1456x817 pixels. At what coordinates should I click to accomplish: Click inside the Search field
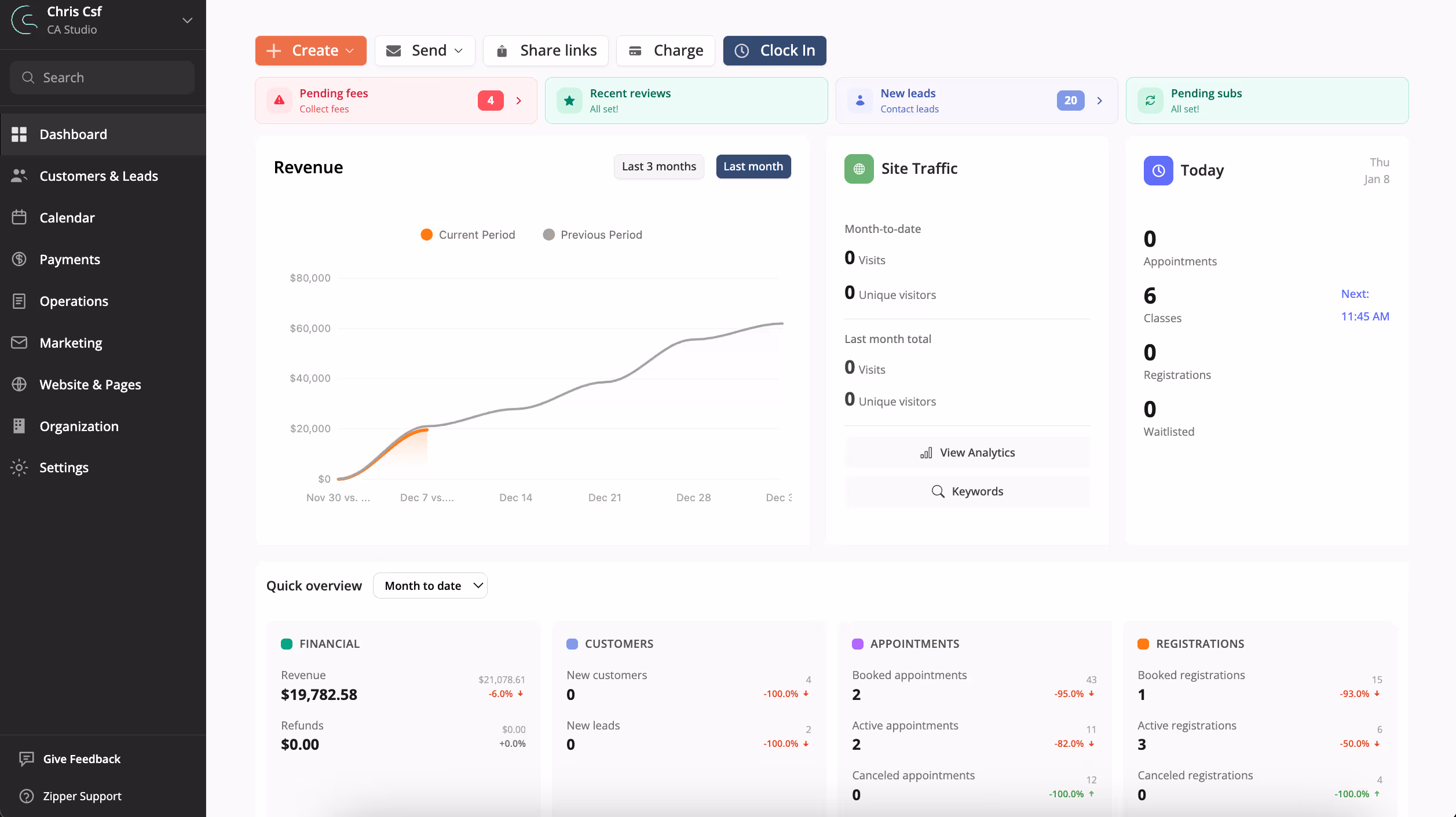(x=102, y=77)
